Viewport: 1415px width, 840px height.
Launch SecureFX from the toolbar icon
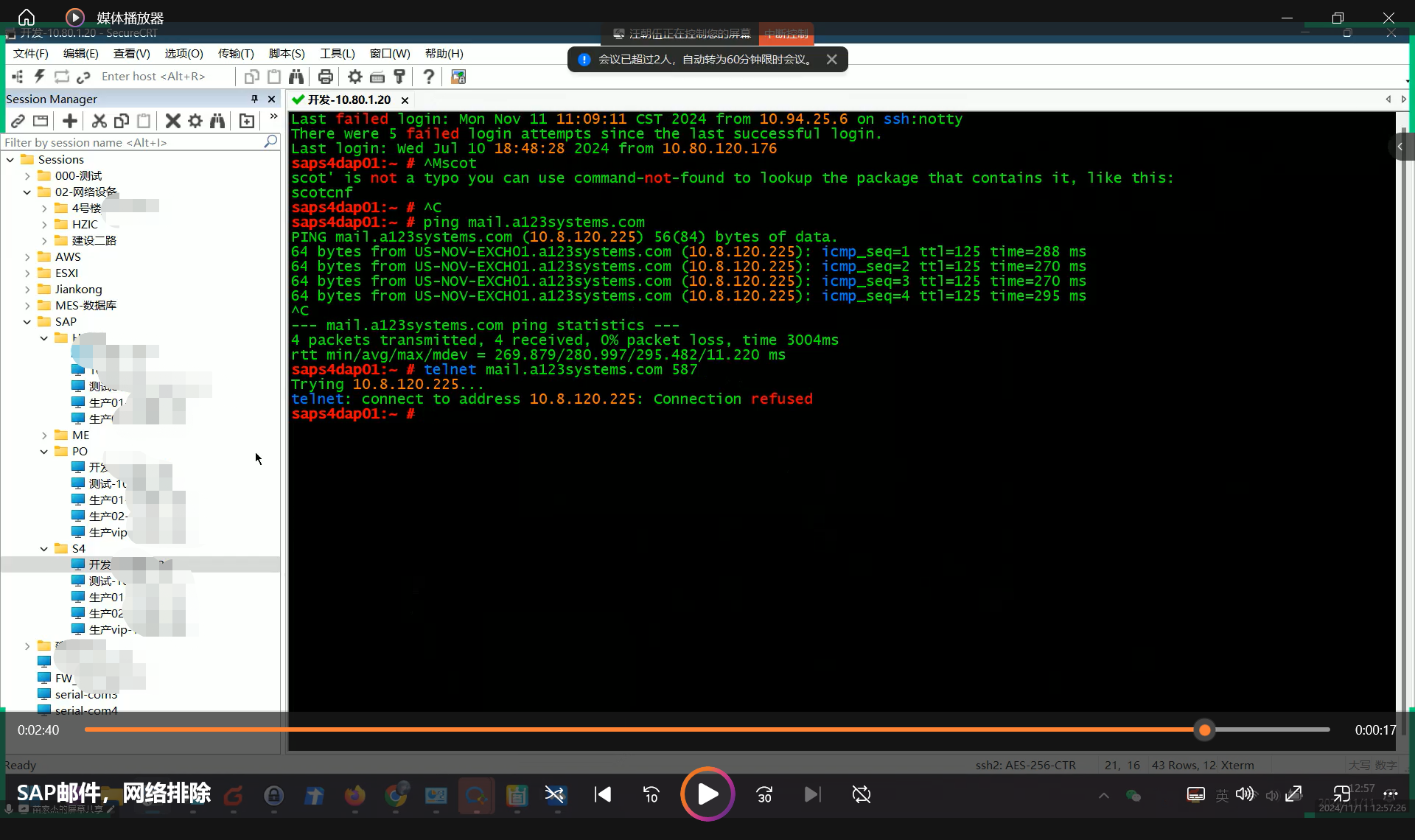pyautogui.click(x=458, y=76)
